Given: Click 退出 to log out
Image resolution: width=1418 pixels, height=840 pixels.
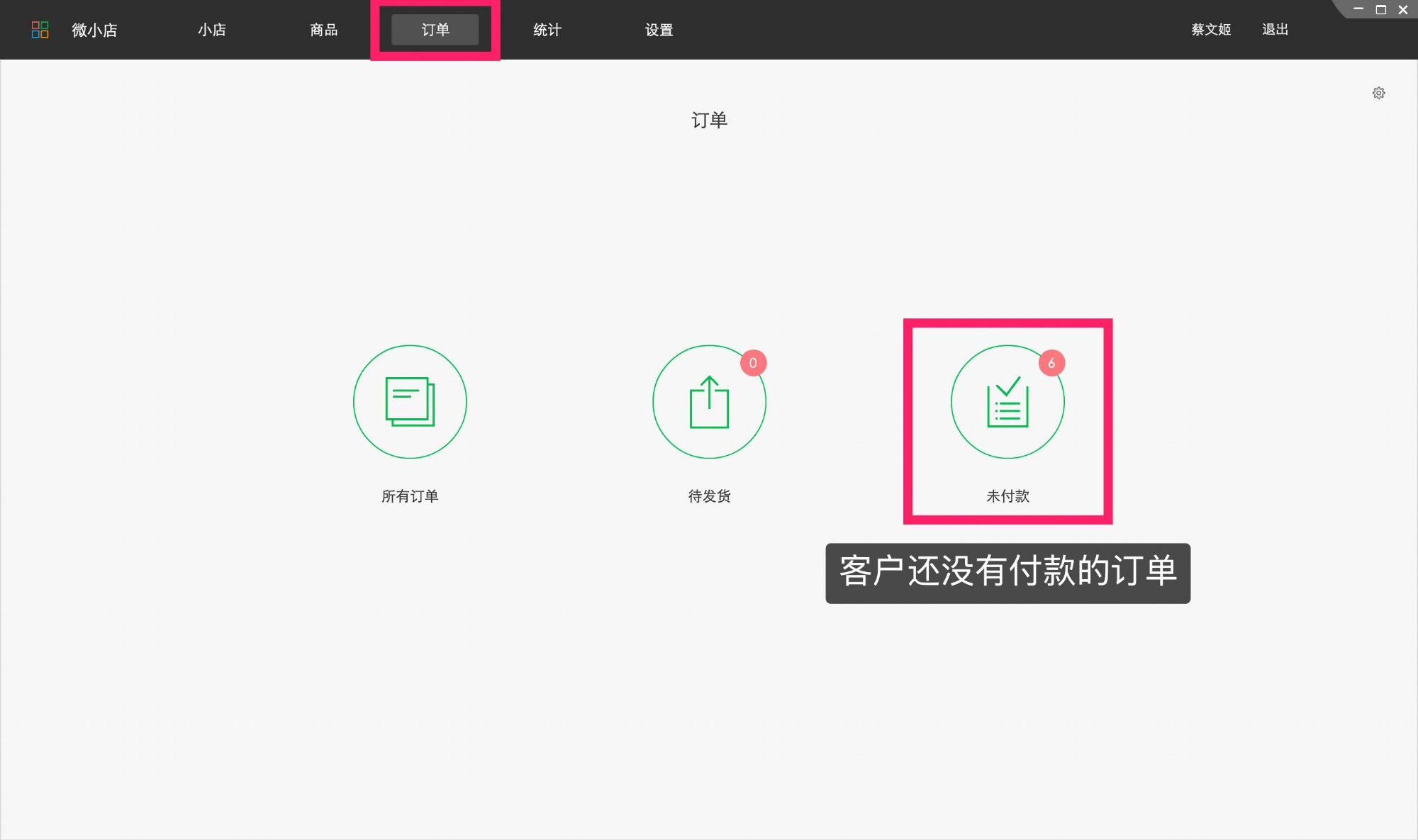Looking at the screenshot, I should pos(1275,29).
